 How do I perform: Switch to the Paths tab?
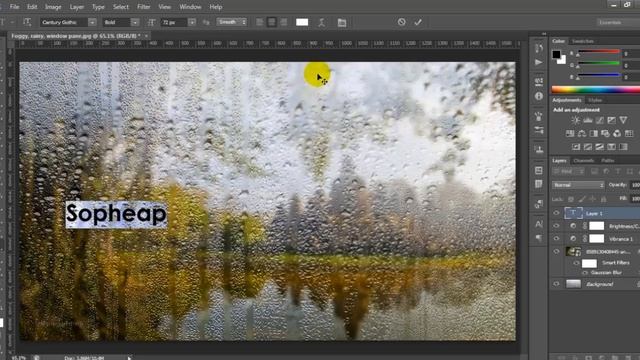click(x=607, y=161)
